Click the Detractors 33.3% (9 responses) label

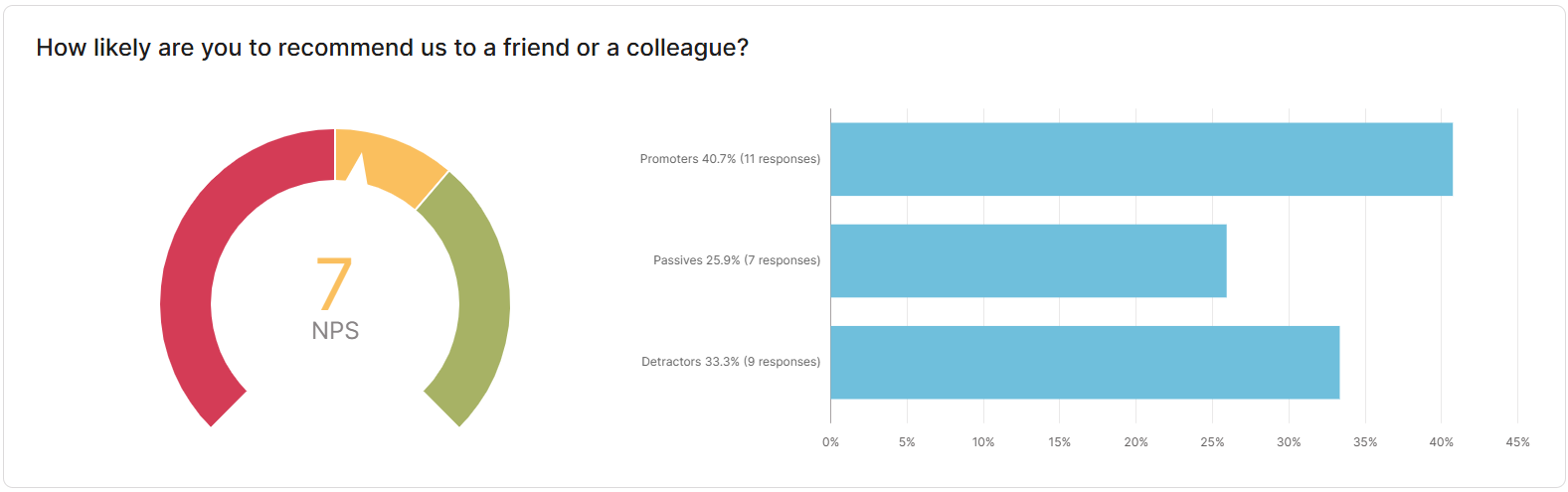731,362
